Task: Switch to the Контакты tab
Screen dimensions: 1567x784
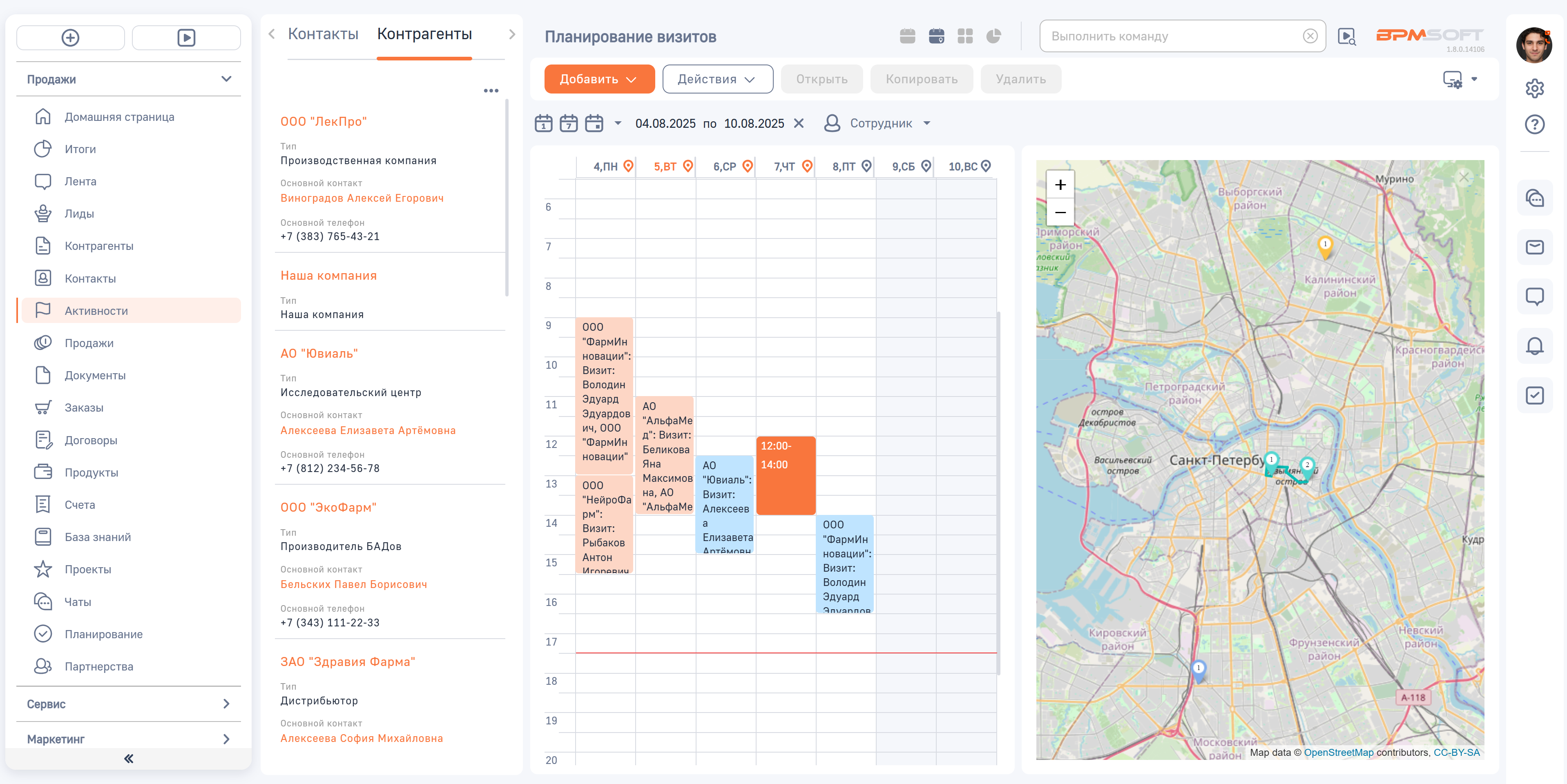Action: pos(323,34)
